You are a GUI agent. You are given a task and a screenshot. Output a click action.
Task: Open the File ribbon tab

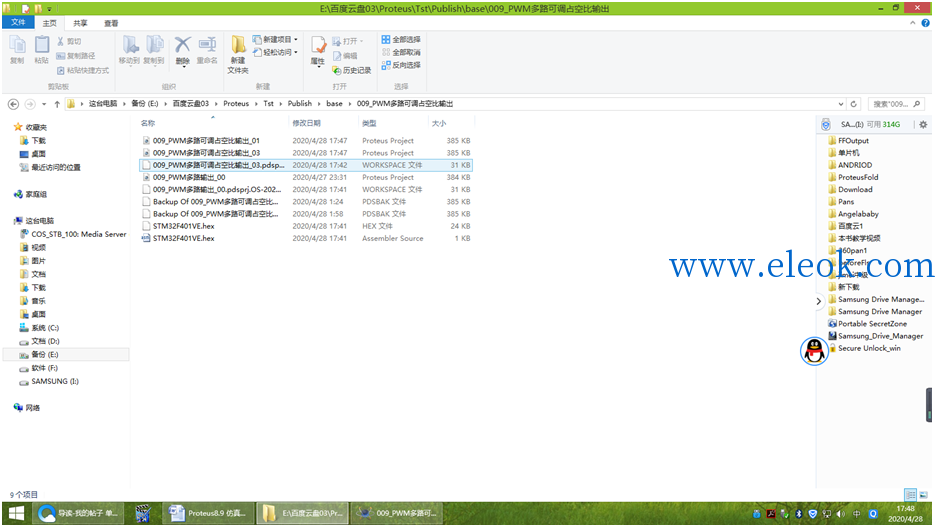pyautogui.click(x=18, y=23)
